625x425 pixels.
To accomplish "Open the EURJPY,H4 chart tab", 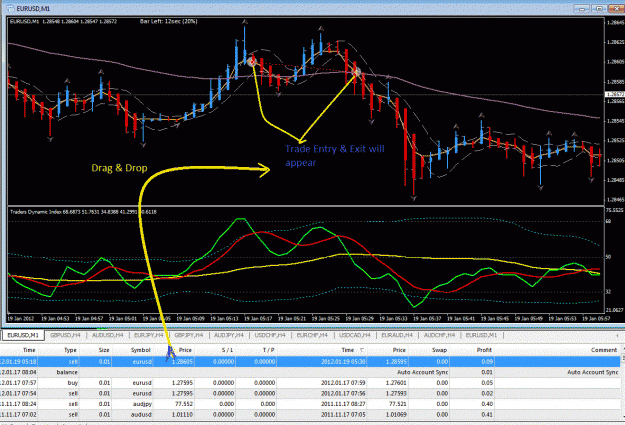I will pyautogui.click(x=149, y=335).
